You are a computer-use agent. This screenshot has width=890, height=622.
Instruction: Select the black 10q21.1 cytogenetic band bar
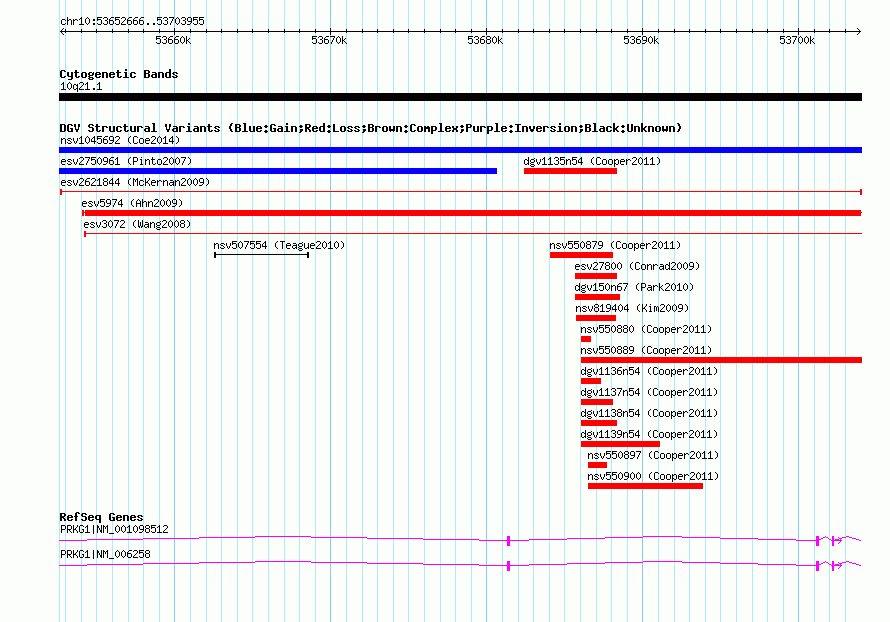pyautogui.click(x=460, y=97)
